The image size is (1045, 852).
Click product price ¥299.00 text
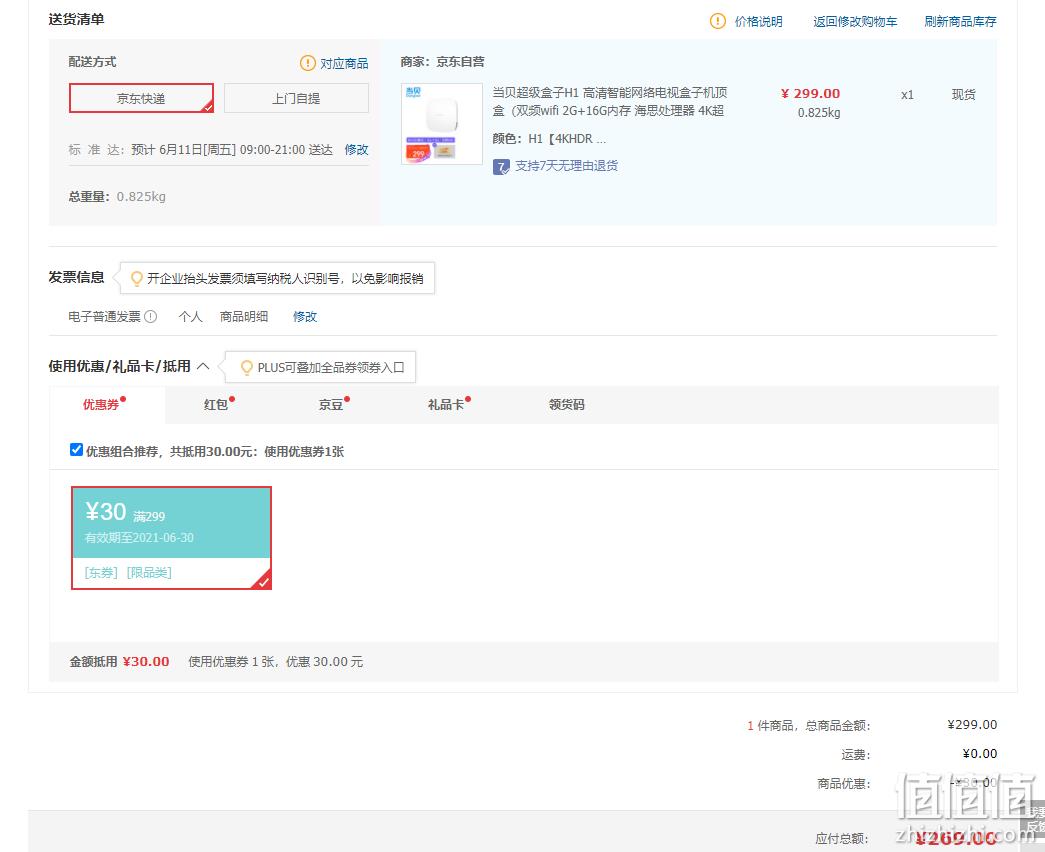810,94
